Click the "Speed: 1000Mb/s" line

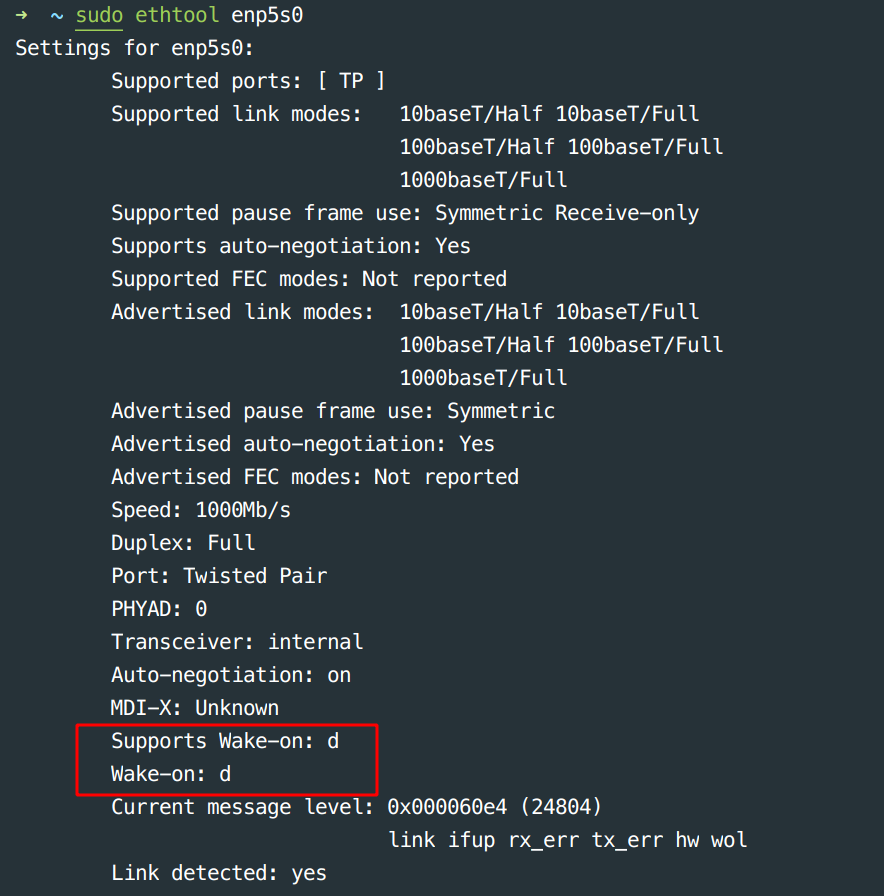click(200, 510)
